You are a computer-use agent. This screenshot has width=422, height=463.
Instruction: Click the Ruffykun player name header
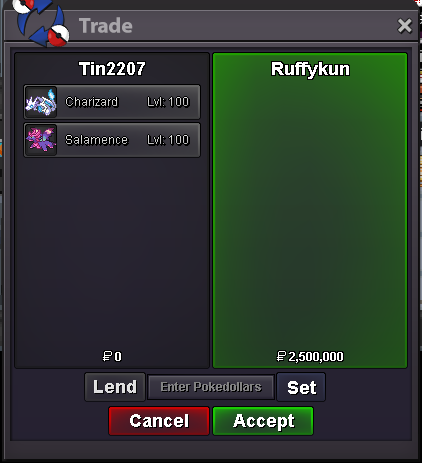click(310, 69)
